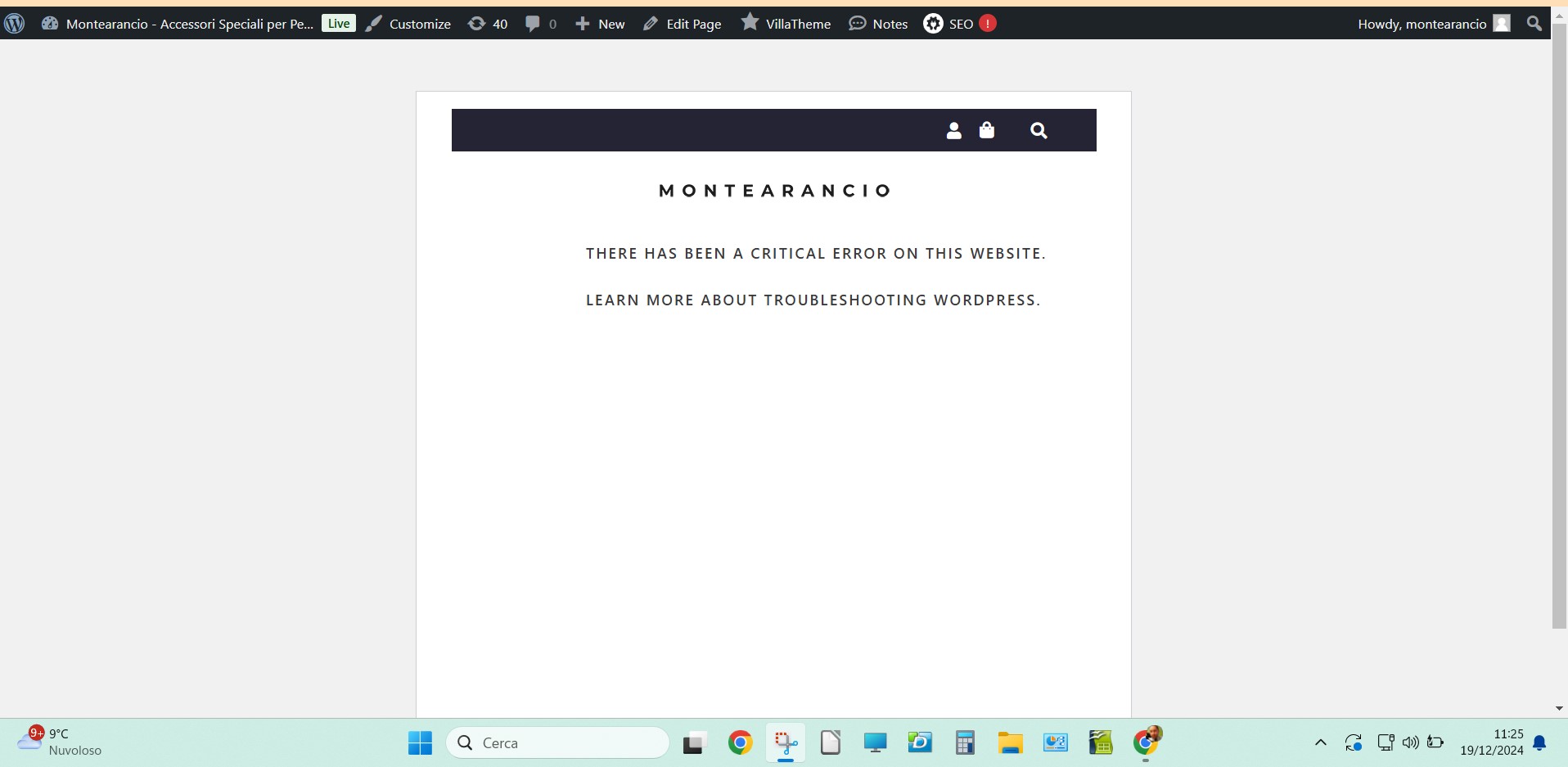1568x767 pixels.
Task: Click the page's vertical scrollbar thumb
Action: [1559, 327]
